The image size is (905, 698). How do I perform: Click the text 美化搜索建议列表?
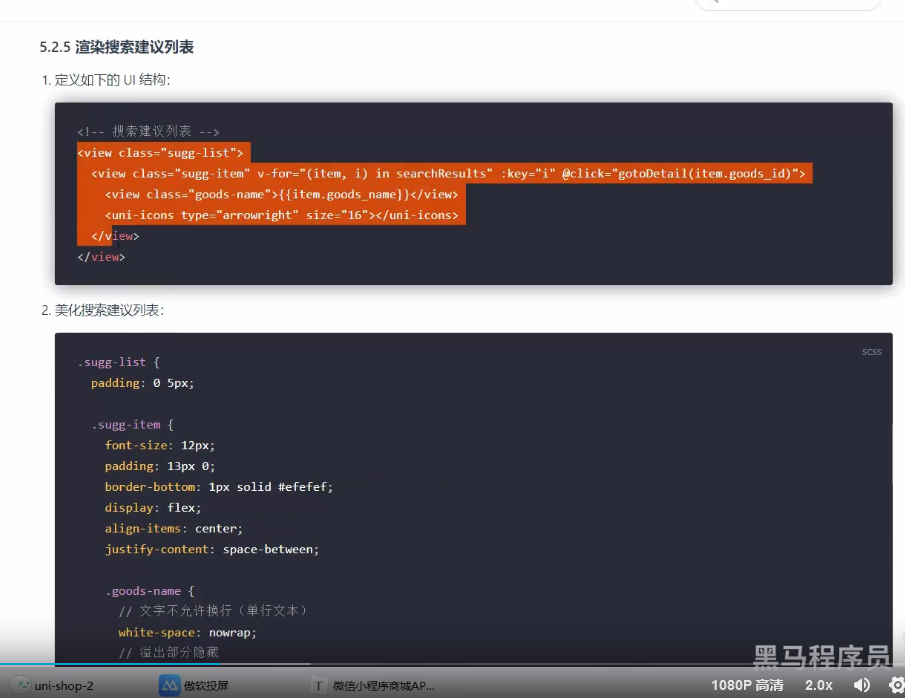(x=109, y=311)
